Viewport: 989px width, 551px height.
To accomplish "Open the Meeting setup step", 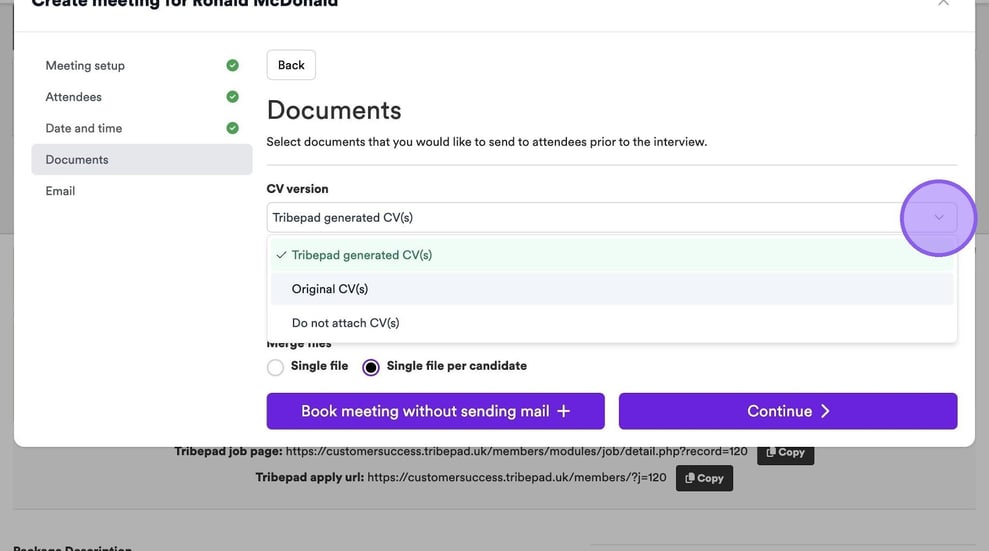I will click(x=85, y=66).
